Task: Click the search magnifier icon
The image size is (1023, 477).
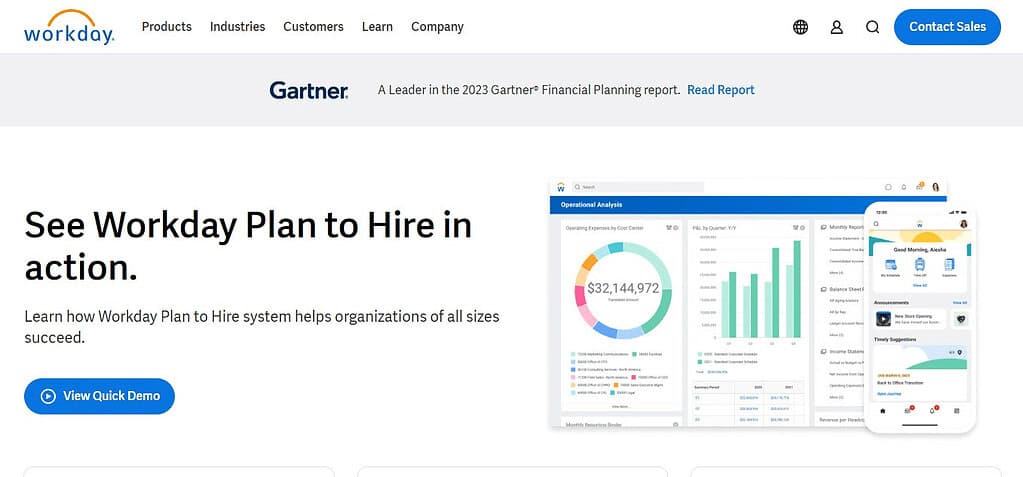Action: [x=872, y=27]
